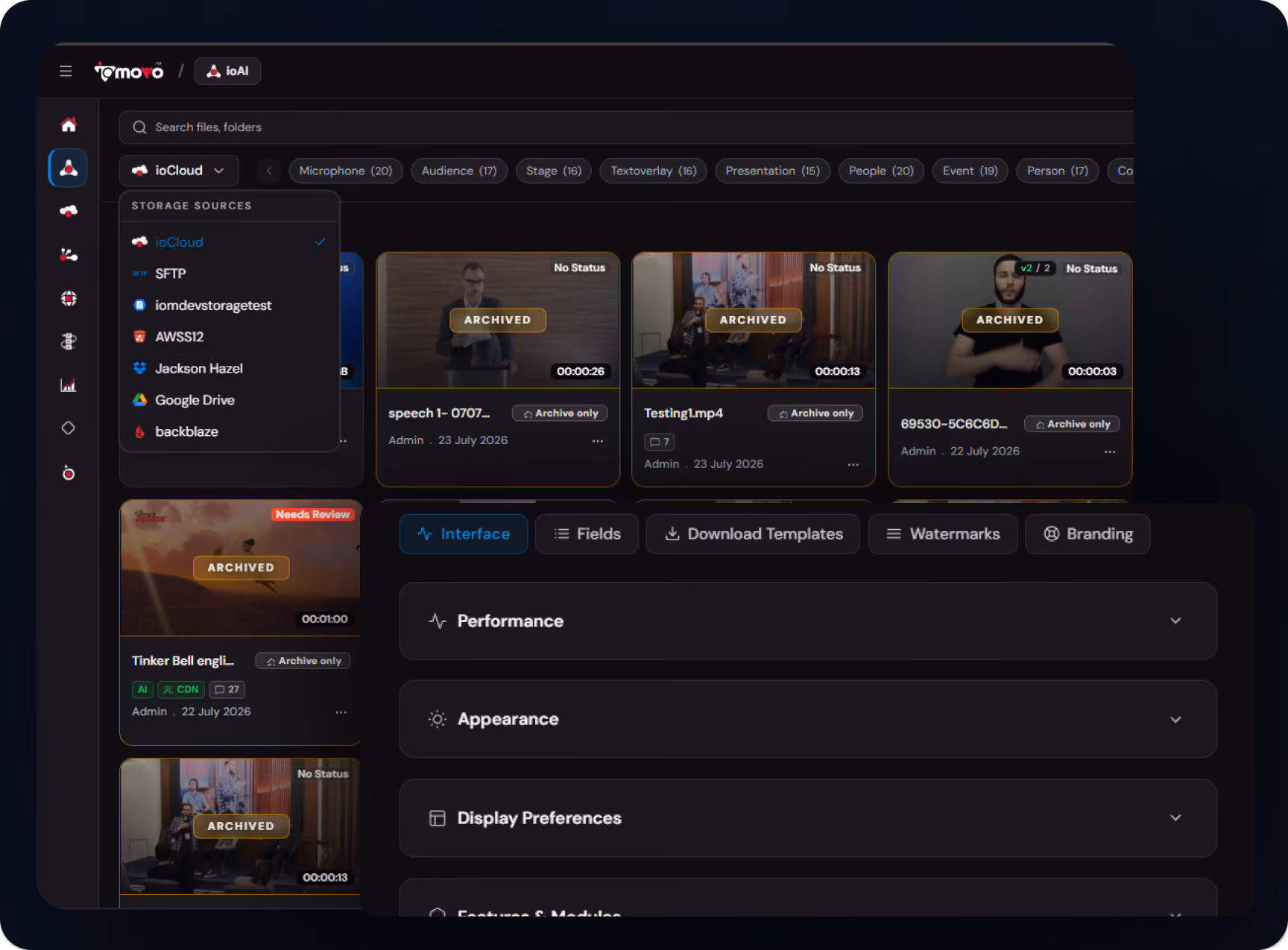Filter by the Presentation (15) tag

tap(773, 171)
